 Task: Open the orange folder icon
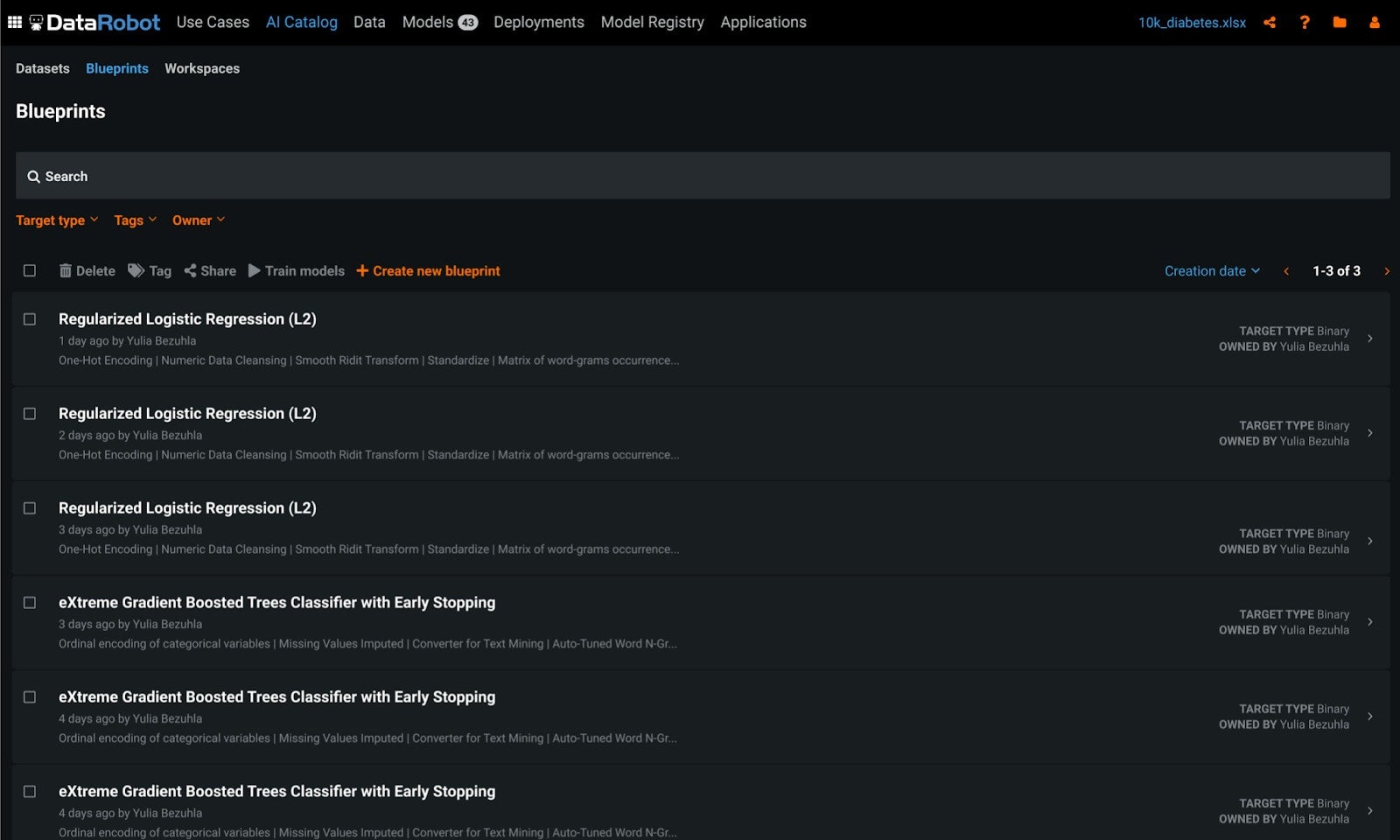tap(1340, 23)
